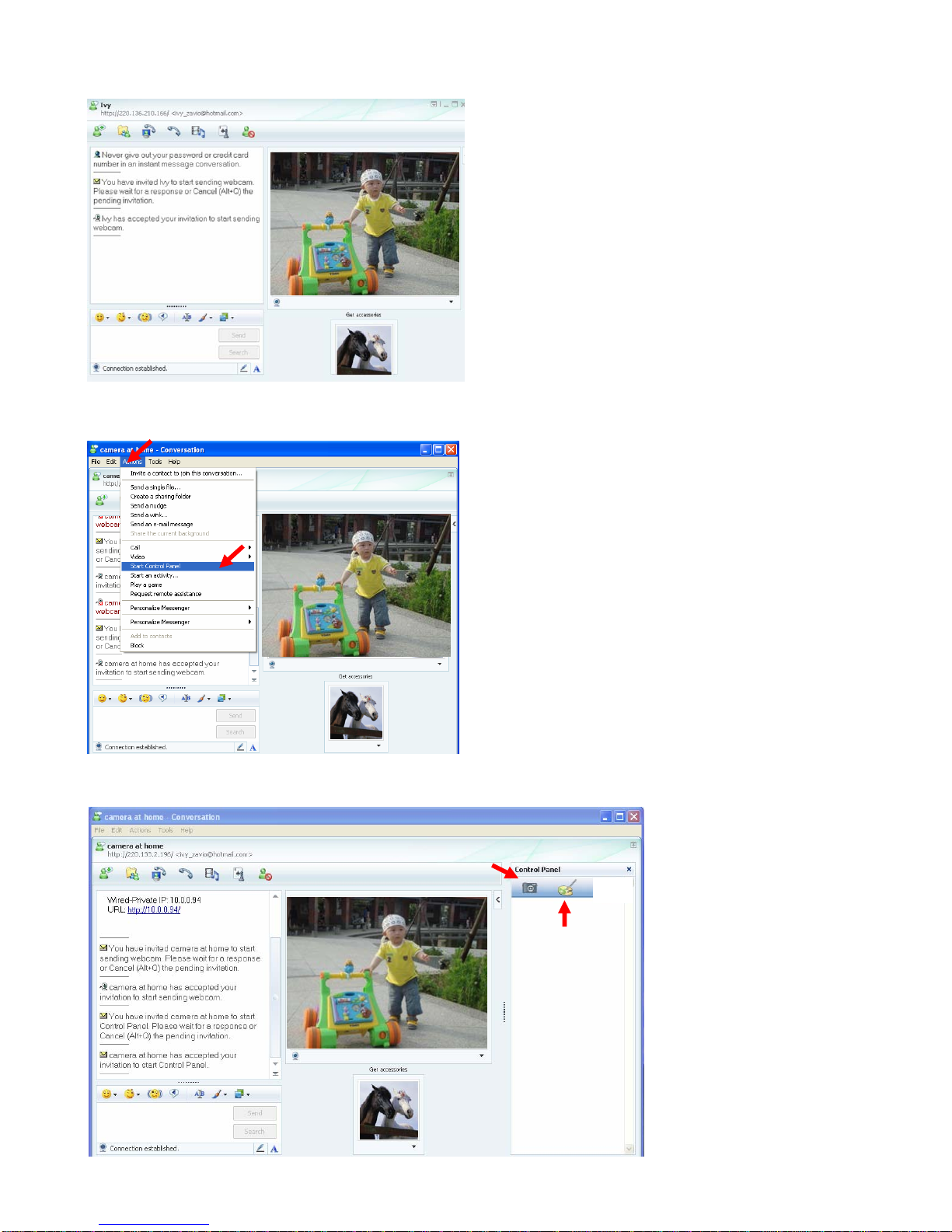The height and width of the screenshot is (1232, 952).
Task: Open the Help menu in the middle window
Action: coord(174,462)
